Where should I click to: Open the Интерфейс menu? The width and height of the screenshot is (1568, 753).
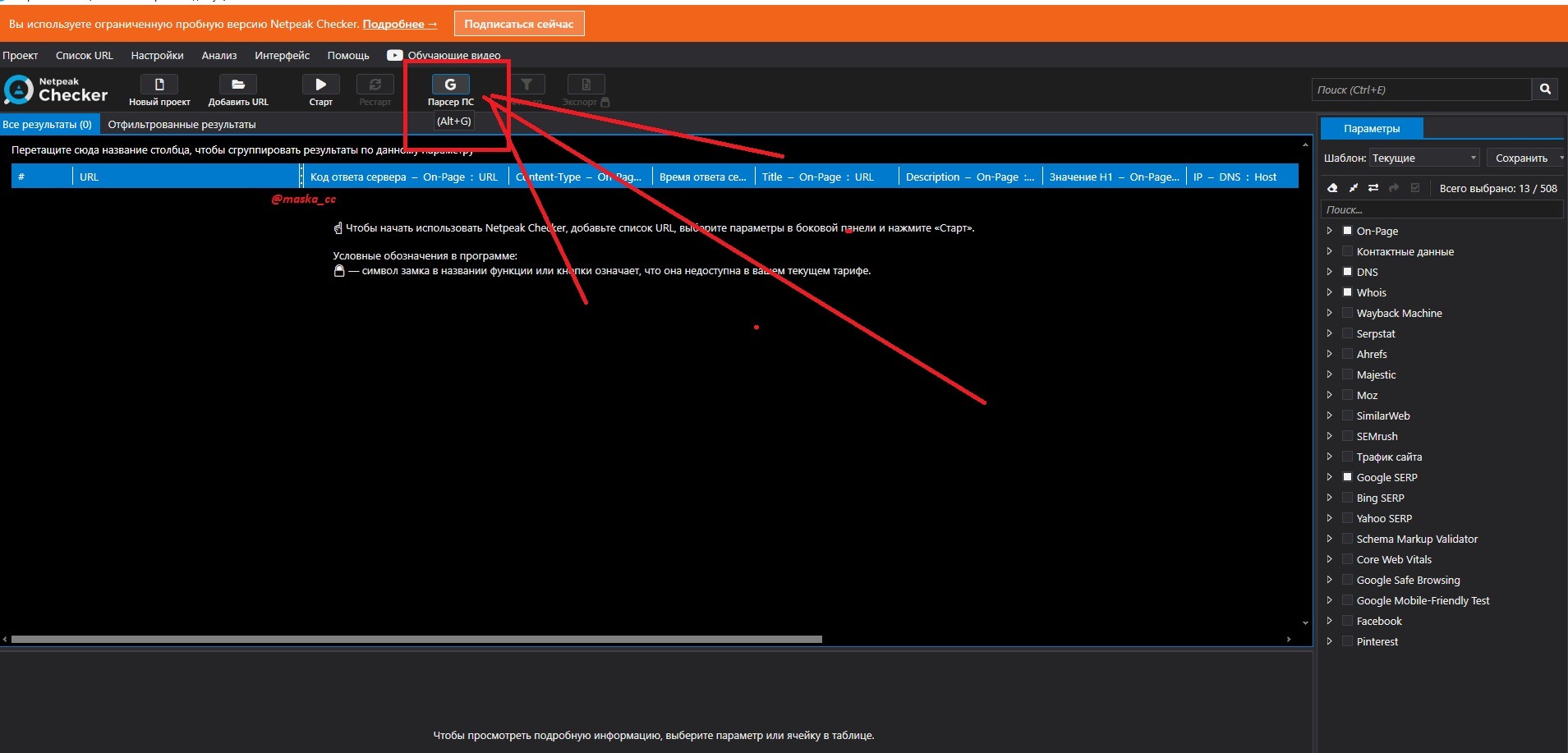click(x=282, y=55)
